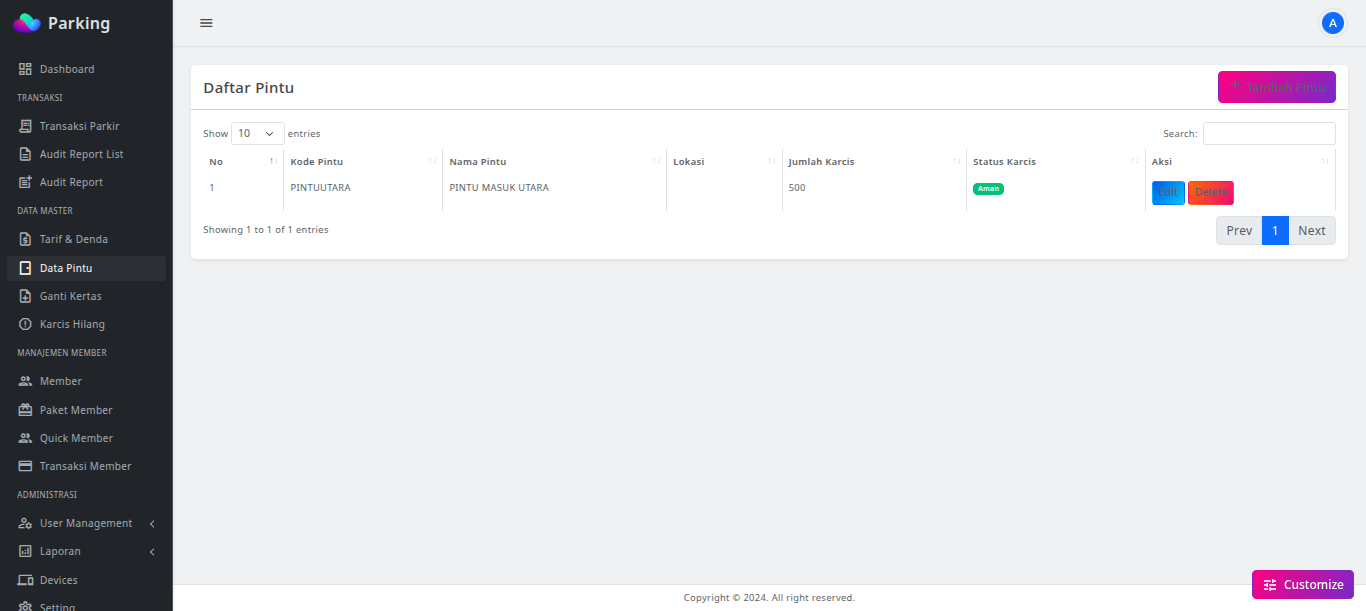Click the Laporan chart icon
The image size is (1366, 611).
[x=26, y=551]
